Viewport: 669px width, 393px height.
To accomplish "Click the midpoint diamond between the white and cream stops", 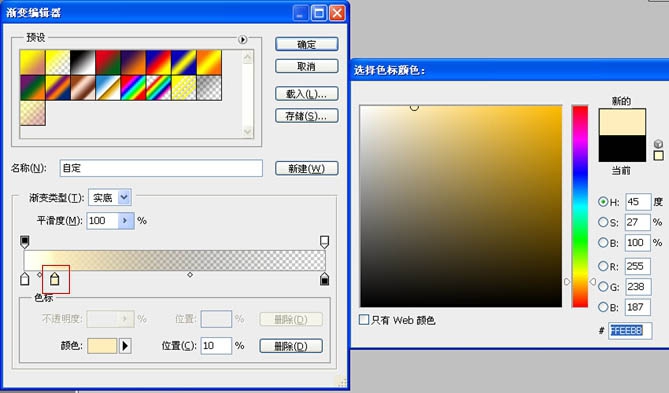I will coord(40,275).
